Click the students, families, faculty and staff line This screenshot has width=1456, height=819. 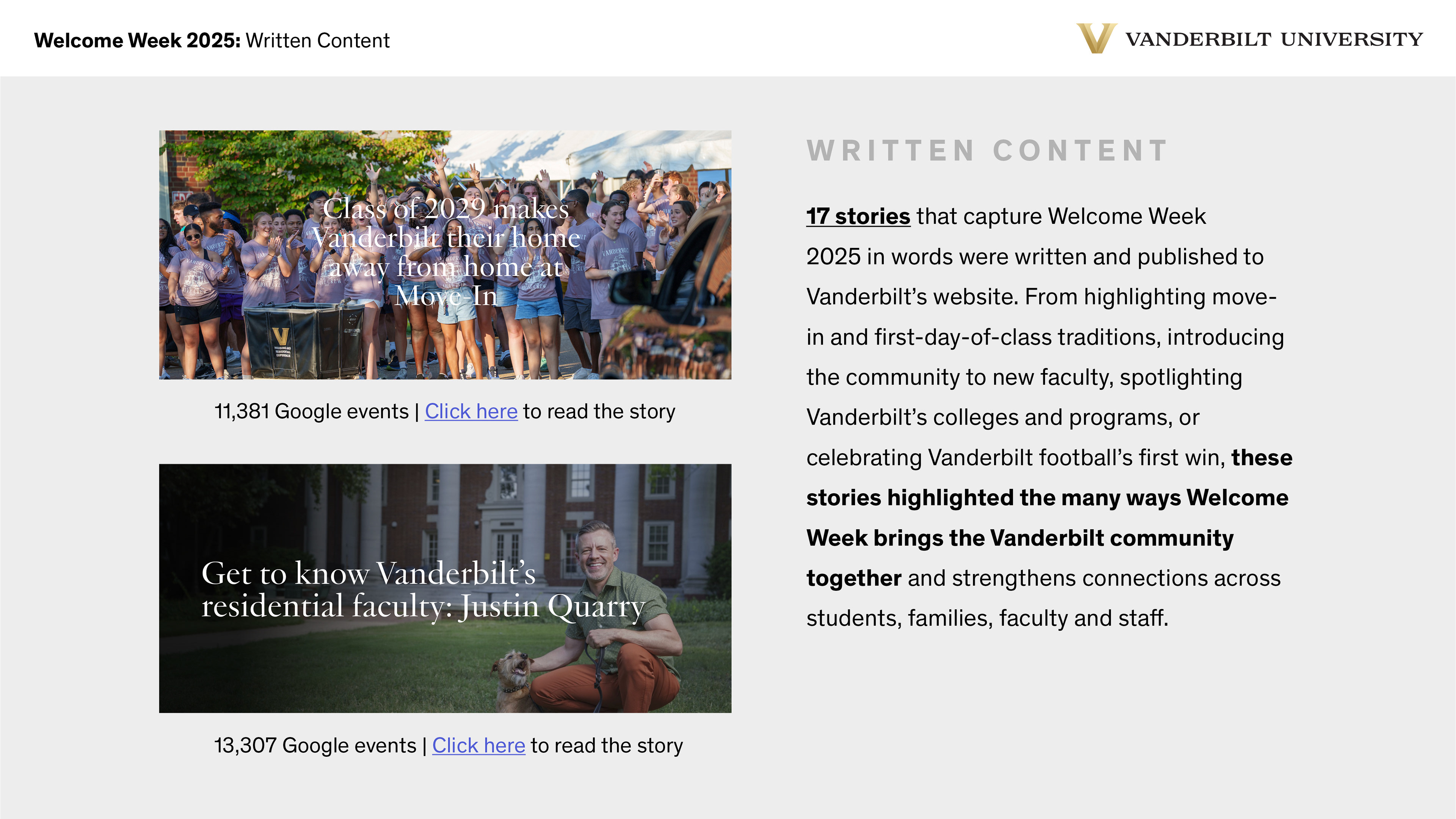pyautogui.click(x=987, y=618)
